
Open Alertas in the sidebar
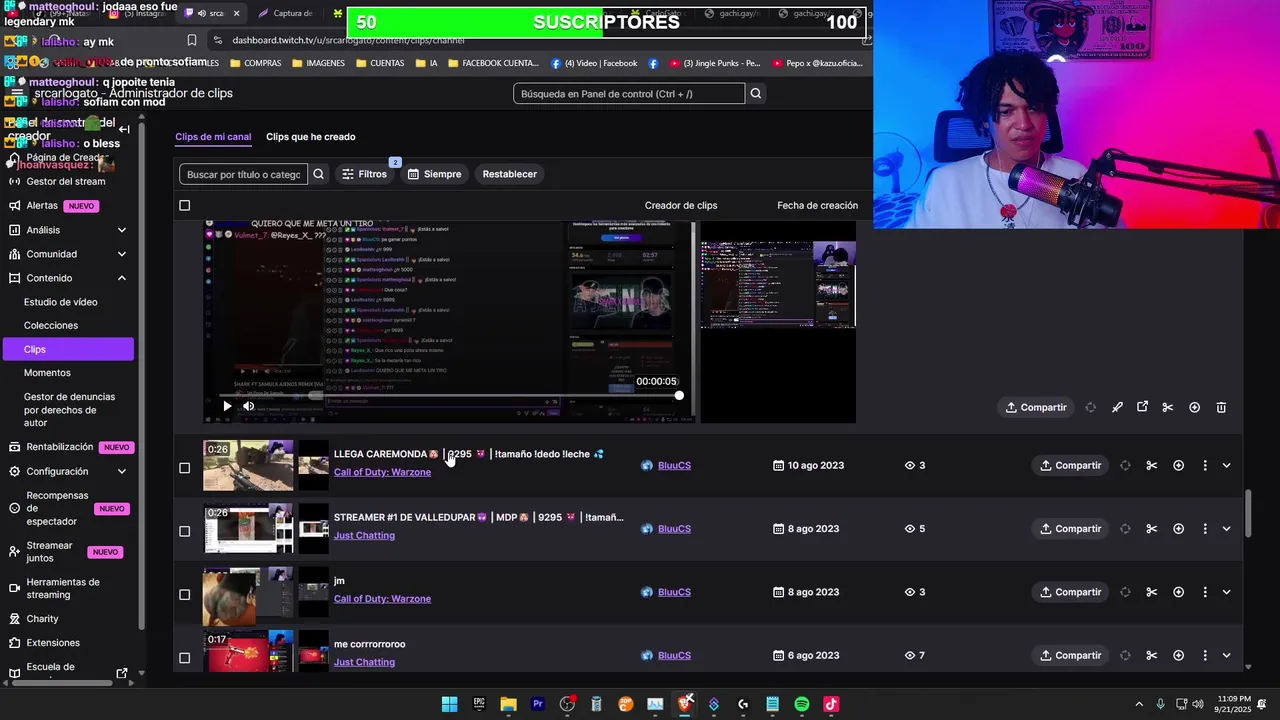point(42,205)
